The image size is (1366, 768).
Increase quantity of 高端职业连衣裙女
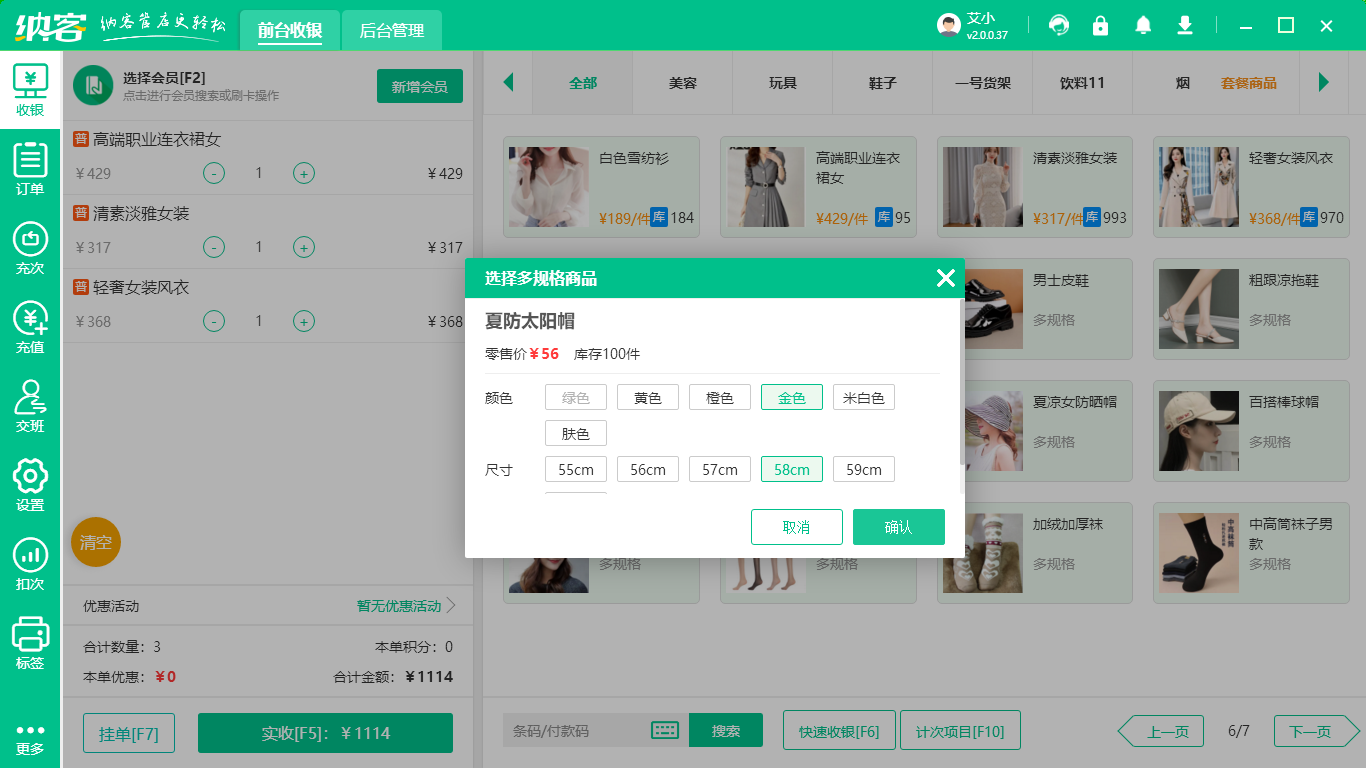(304, 173)
